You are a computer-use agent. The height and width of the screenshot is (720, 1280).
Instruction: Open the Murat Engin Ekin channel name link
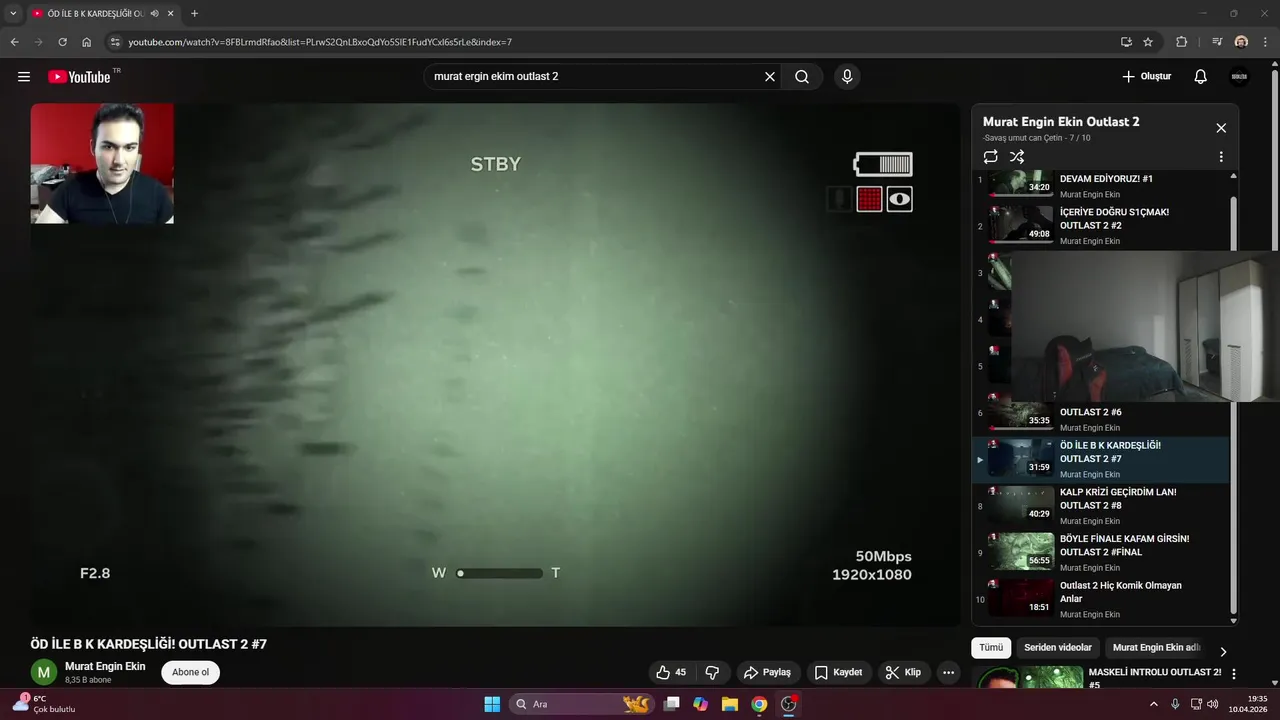[105, 666]
